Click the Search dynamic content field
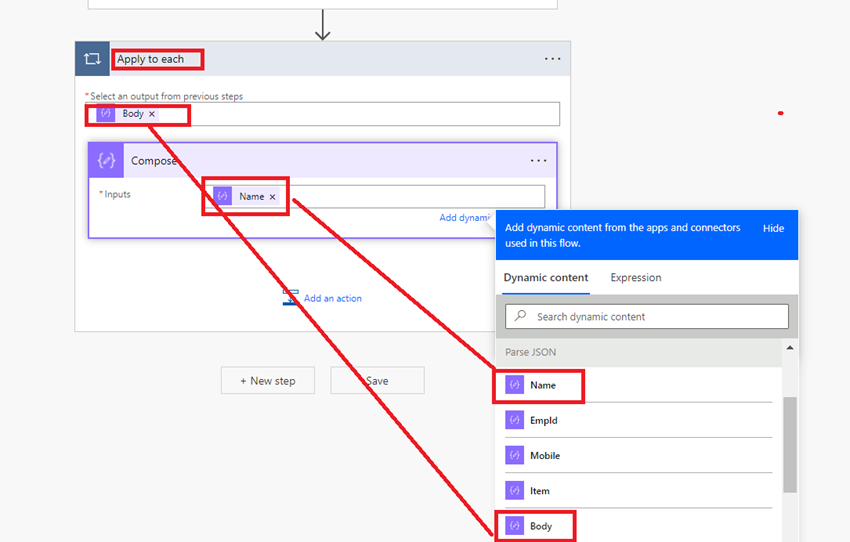Viewport: 850px width, 542px height. (647, 317)
